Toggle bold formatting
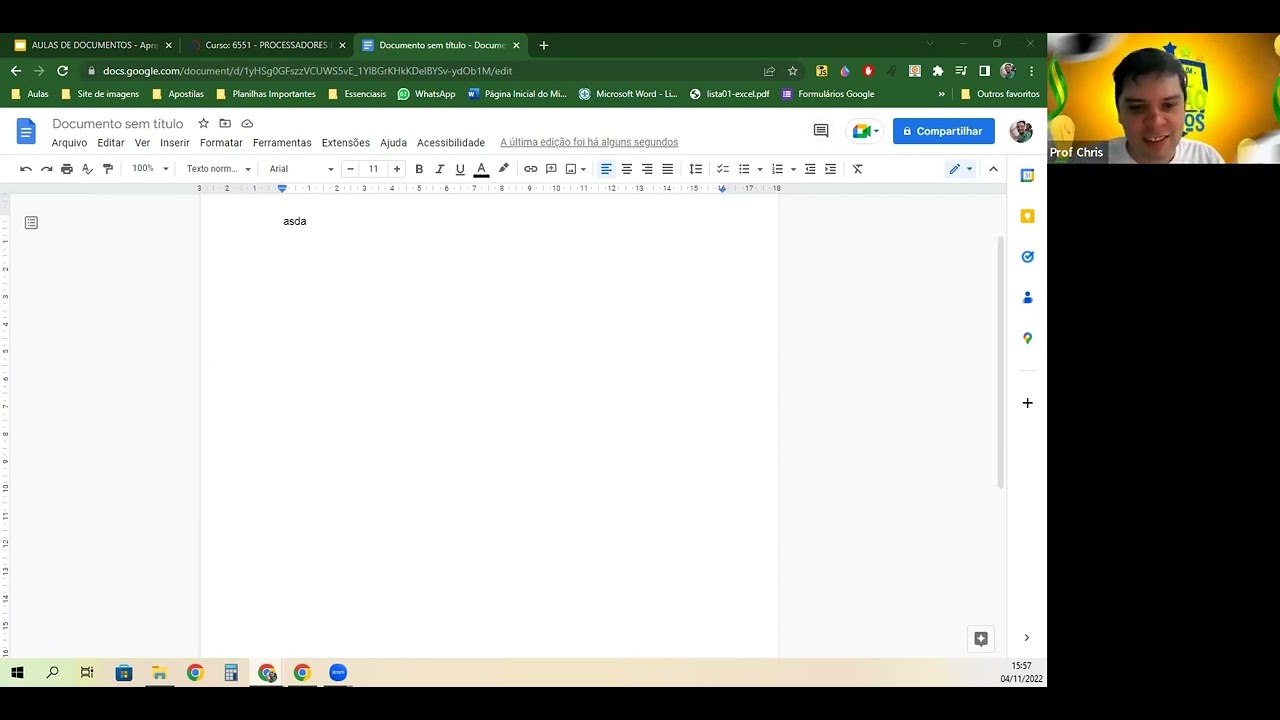The height and width of the screenshot is (720, 1280). click(419, 169)
